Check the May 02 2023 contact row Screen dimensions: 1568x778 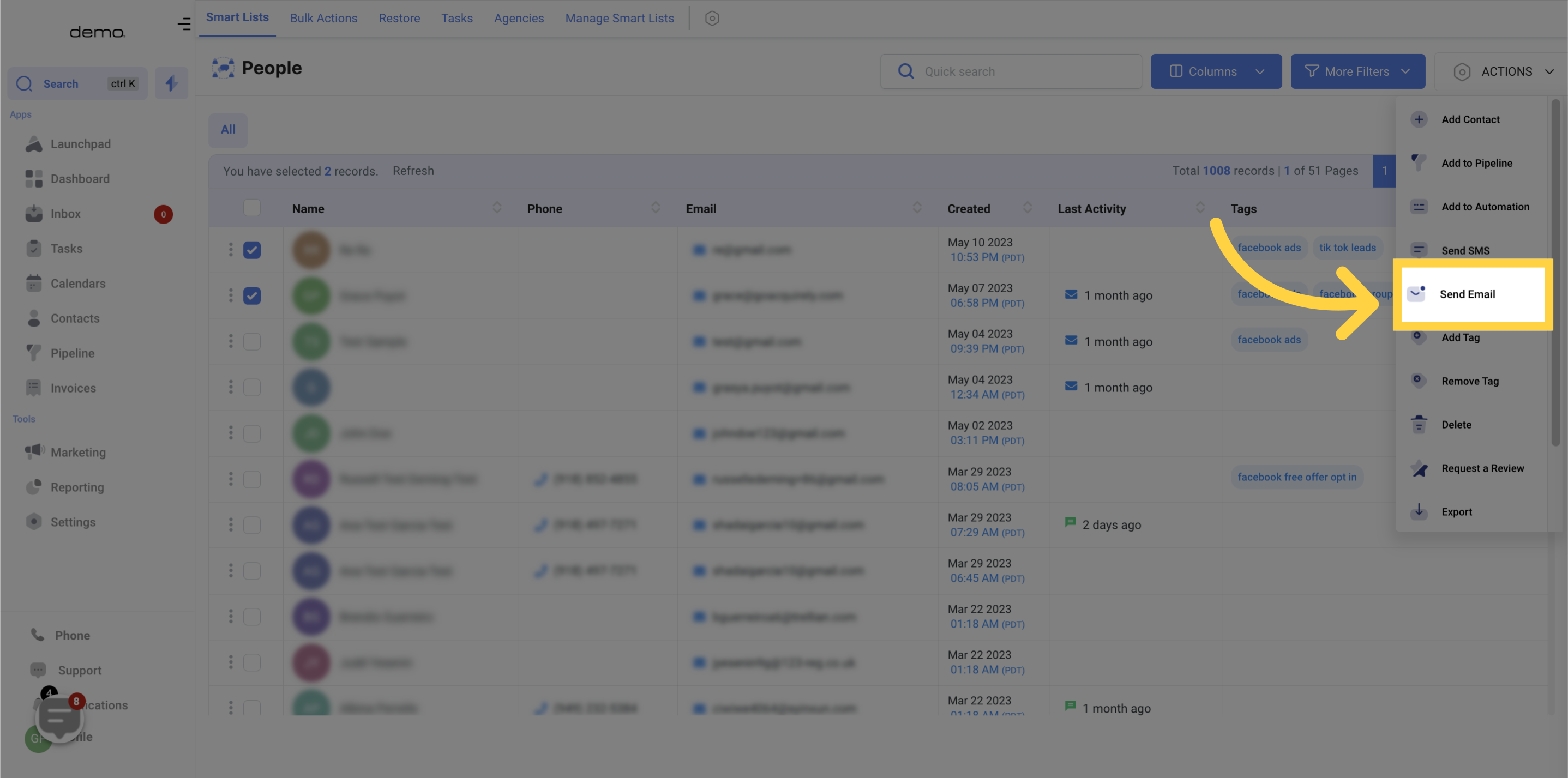(x=251, y=434)
